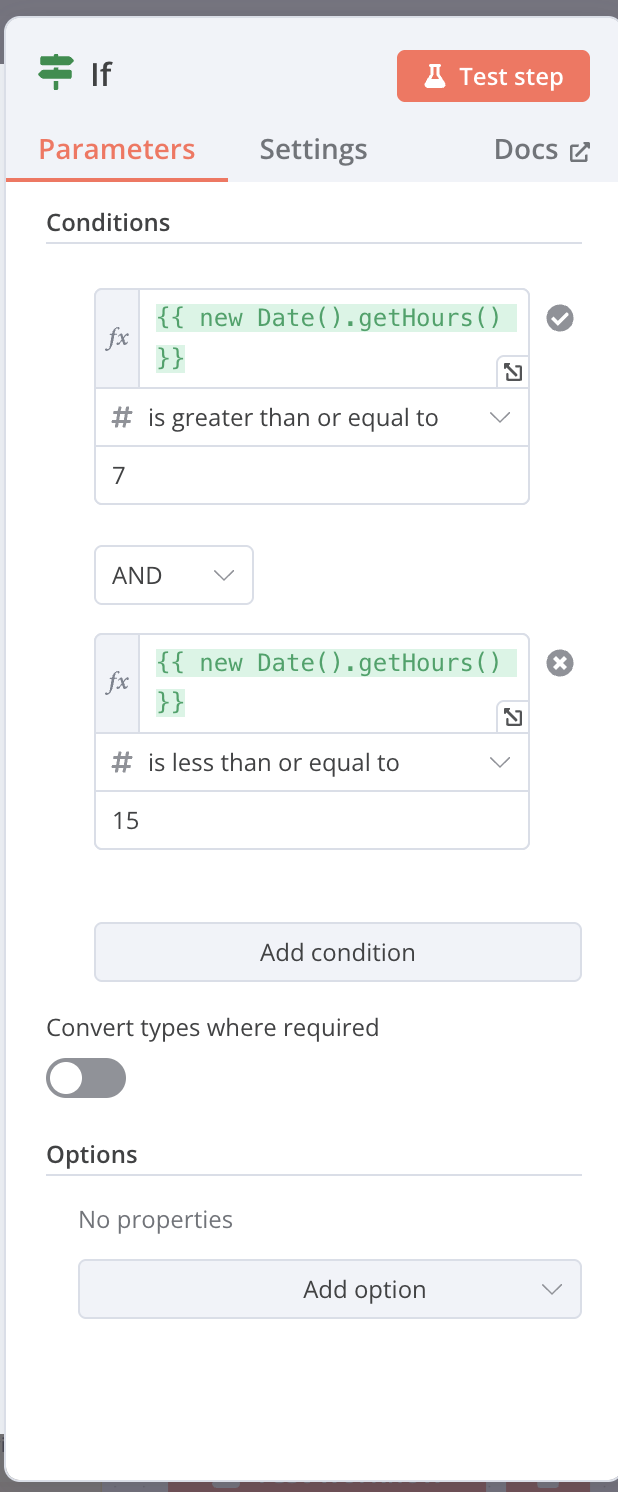Screen dimensions: 618x1492
Task: Switch to the Settings tab
Action: [313, 150]
